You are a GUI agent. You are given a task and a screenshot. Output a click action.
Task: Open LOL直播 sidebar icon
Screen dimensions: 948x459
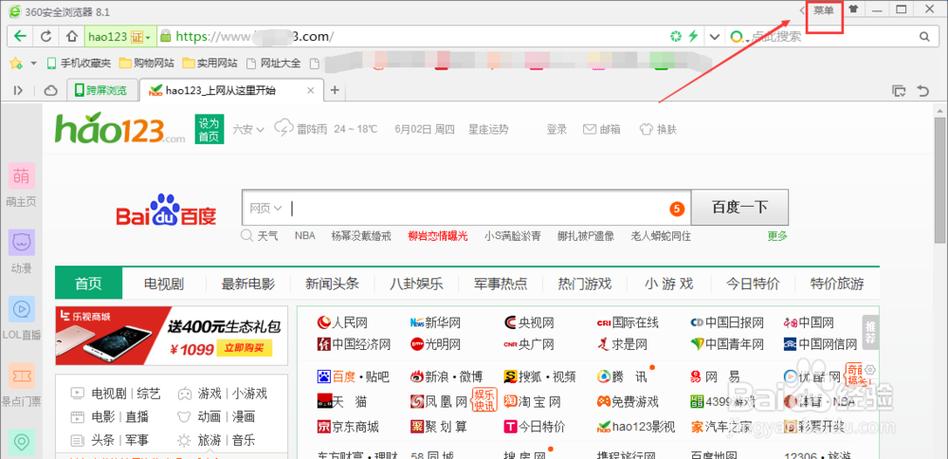21,309
